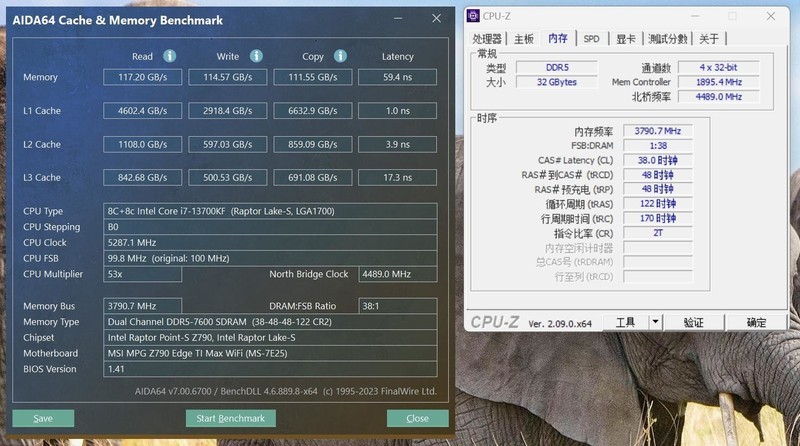The image size is (800, 446).
Task: Click the Copy info icon in AIDA64
Action: (x=340, y=56)
